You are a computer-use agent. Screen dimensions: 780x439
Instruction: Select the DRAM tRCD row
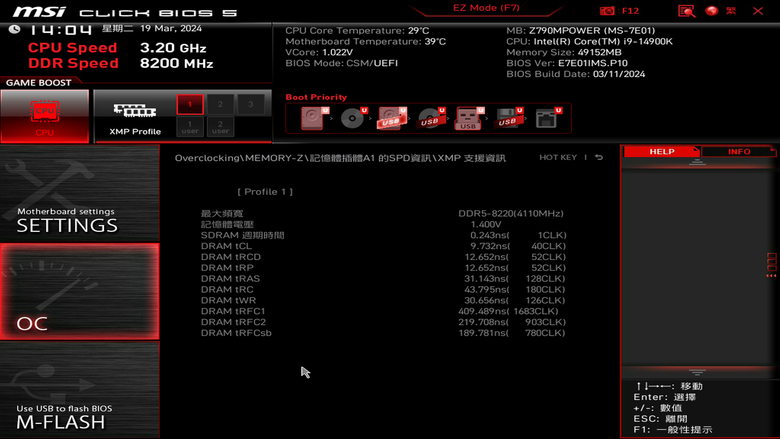coord(383,257)
